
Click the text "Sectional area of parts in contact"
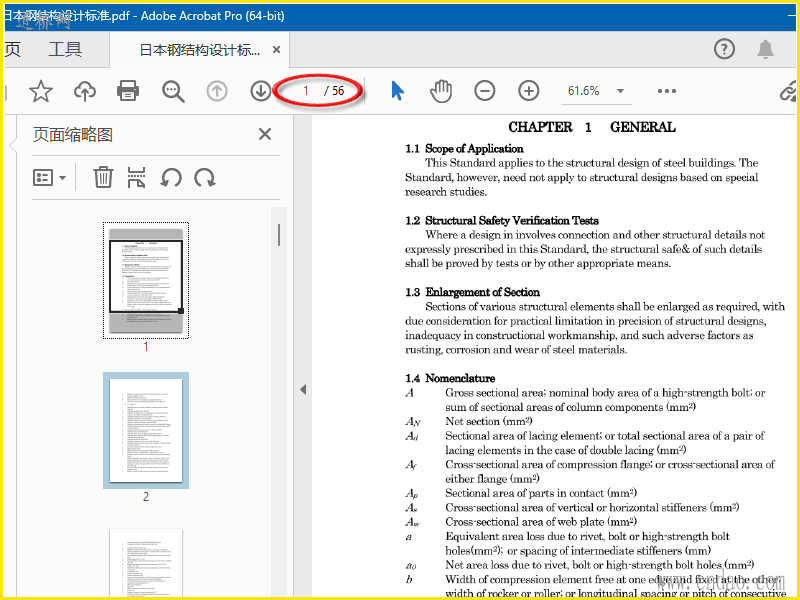[x=524, y=493]
